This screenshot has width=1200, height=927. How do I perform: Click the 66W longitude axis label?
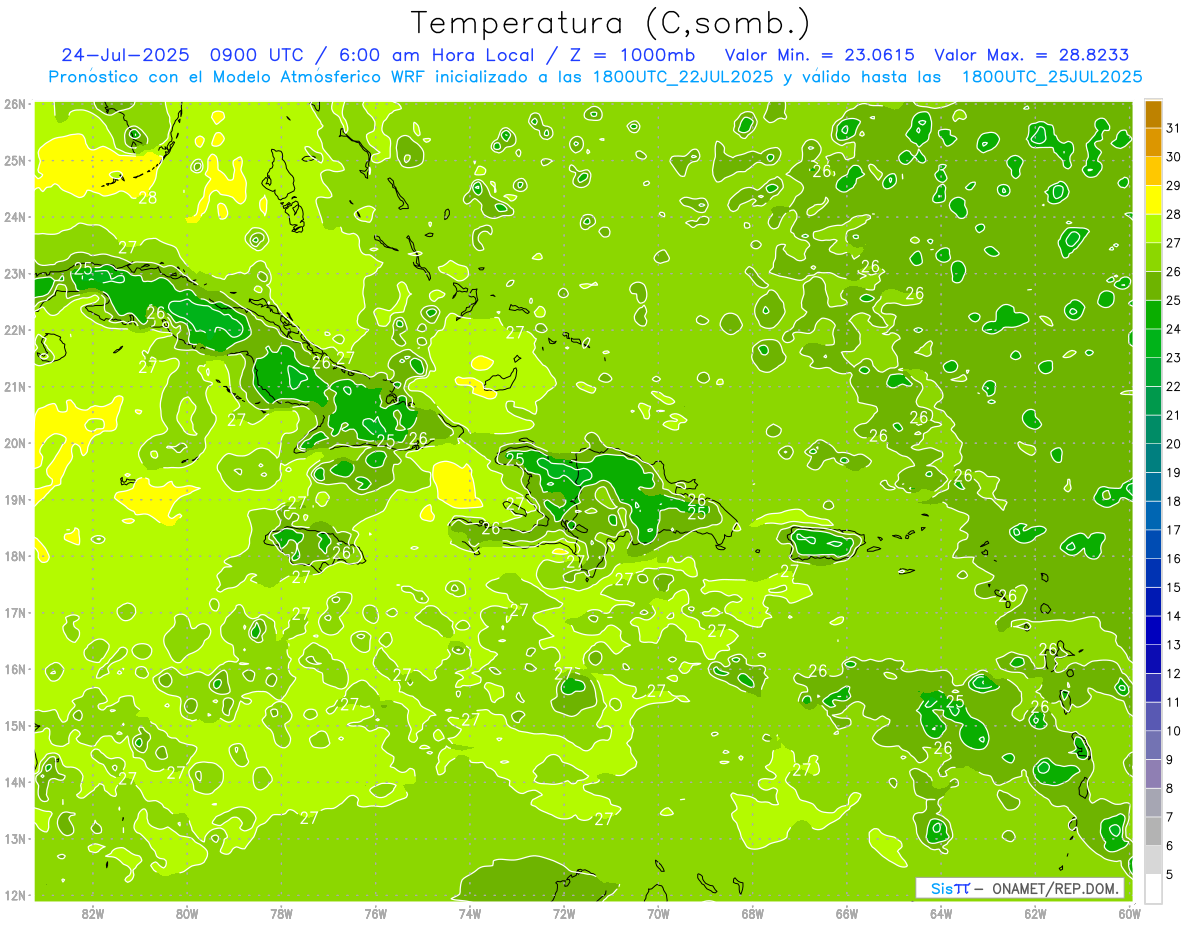tap(847, 913)
